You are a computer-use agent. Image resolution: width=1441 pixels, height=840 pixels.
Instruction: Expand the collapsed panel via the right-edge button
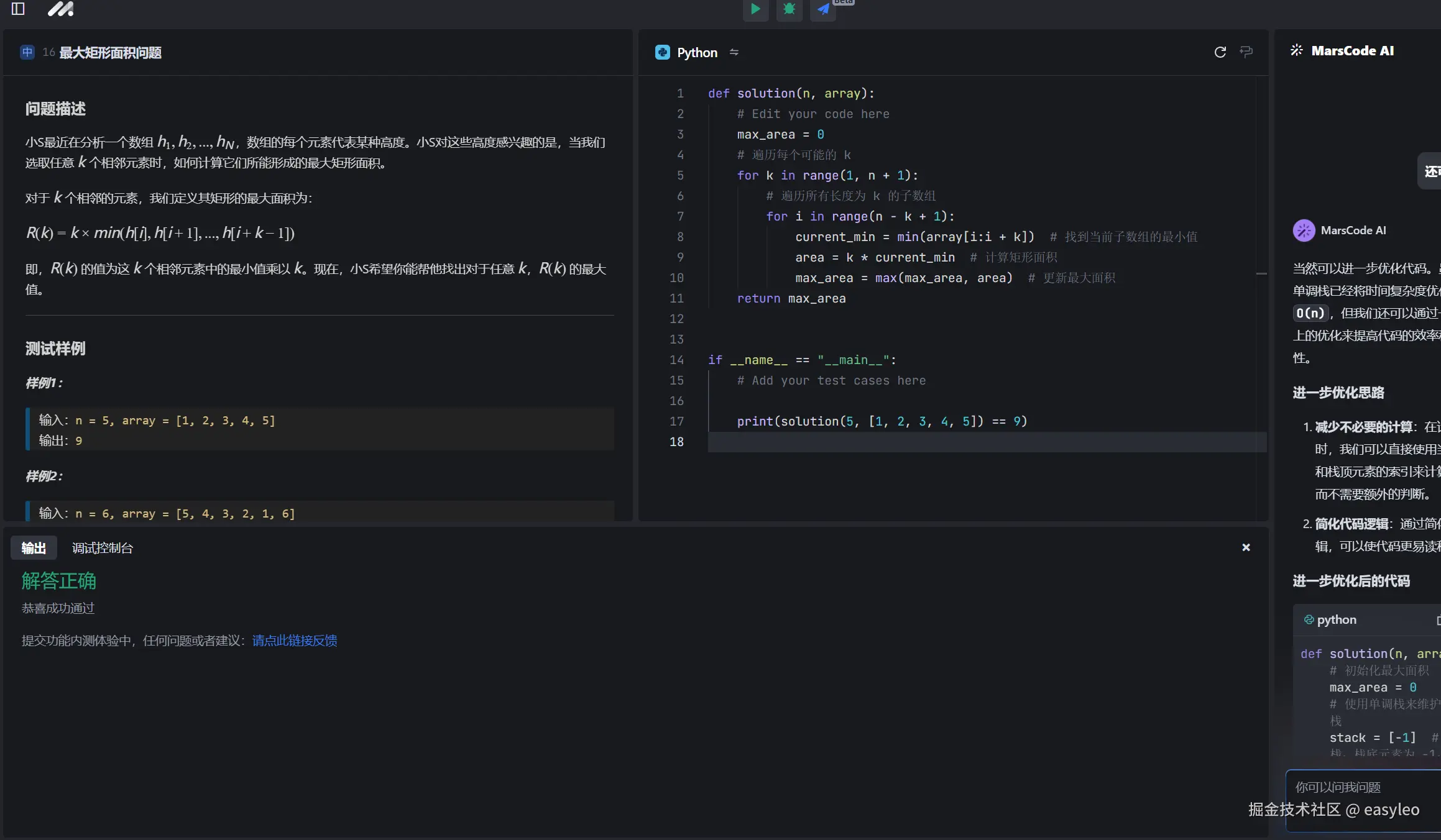click(x=1430, y=171)
